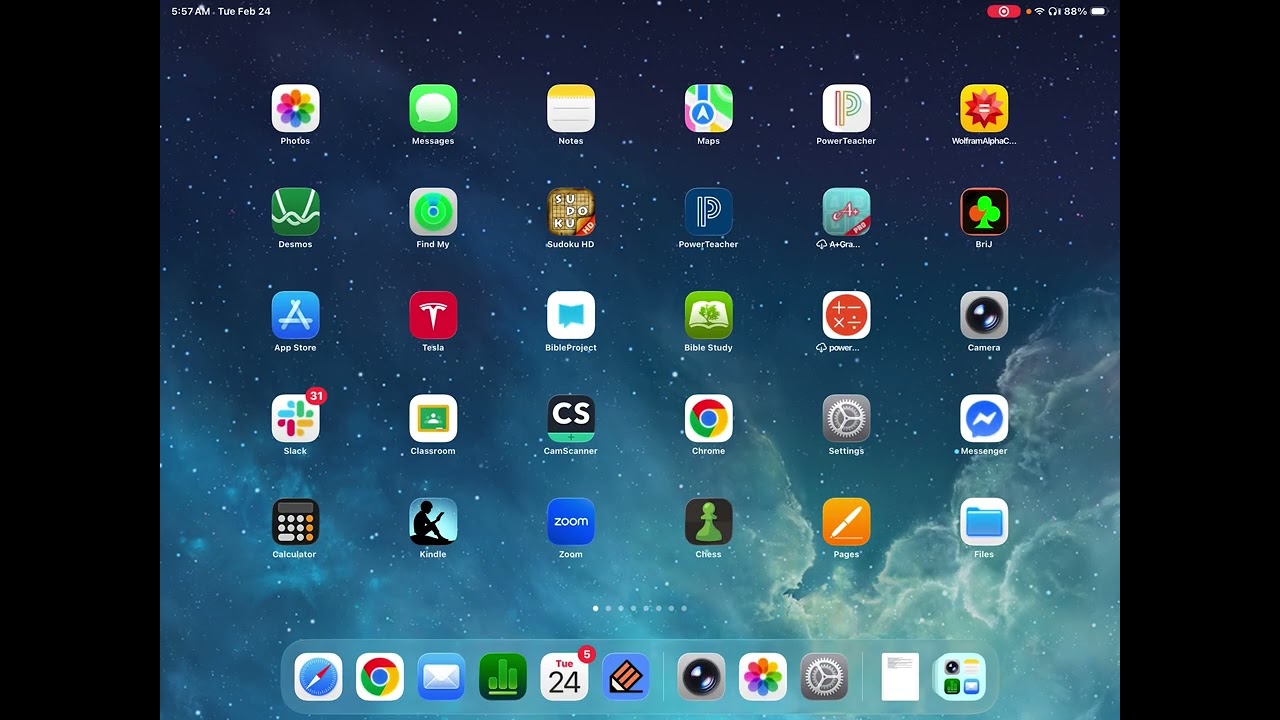Open the Settings app on the home screen
Image resolution: width=1280 pixels, height=720 pixels.
(x=847, y=418)
